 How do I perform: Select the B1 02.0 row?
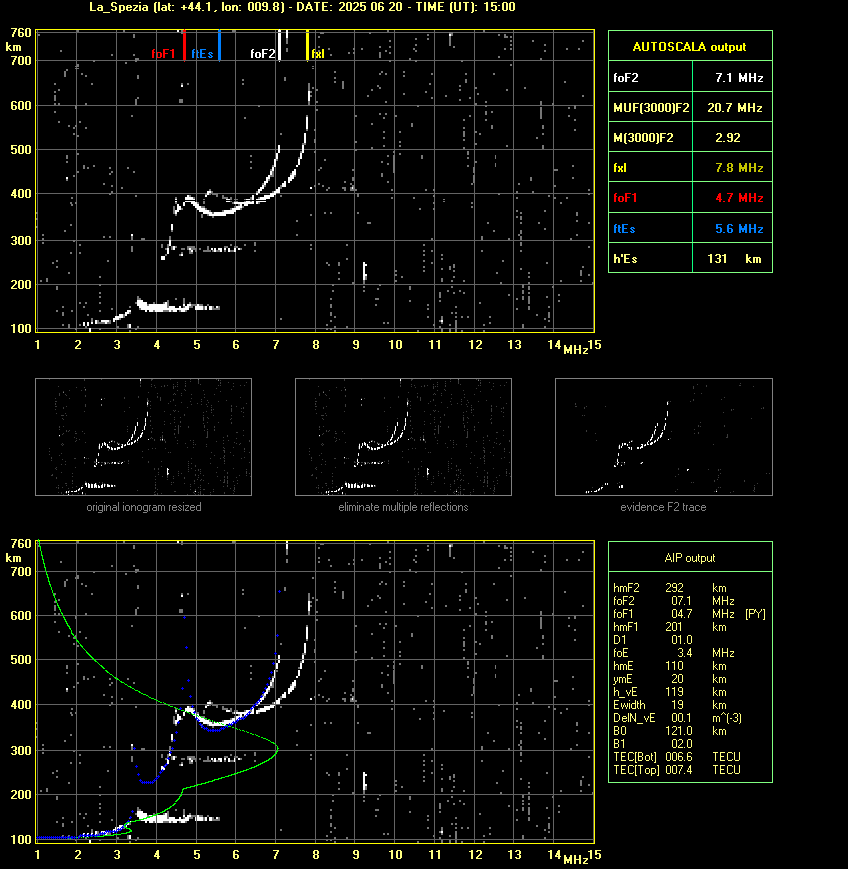coord(653,744)
